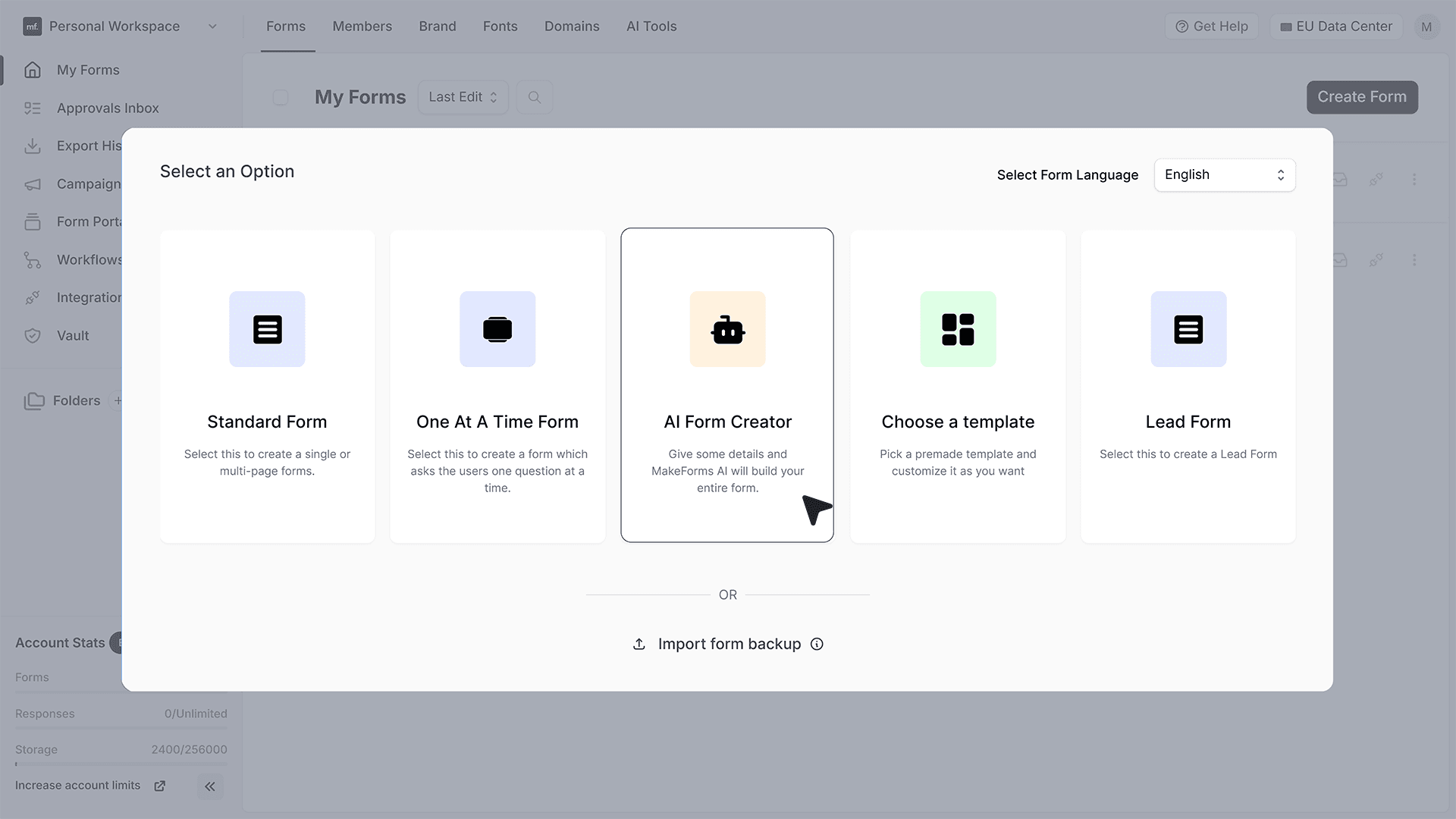Click the 0/Unlimited responses value
The width and height of the screenshot is (1456, 819).
coord(196,714)
